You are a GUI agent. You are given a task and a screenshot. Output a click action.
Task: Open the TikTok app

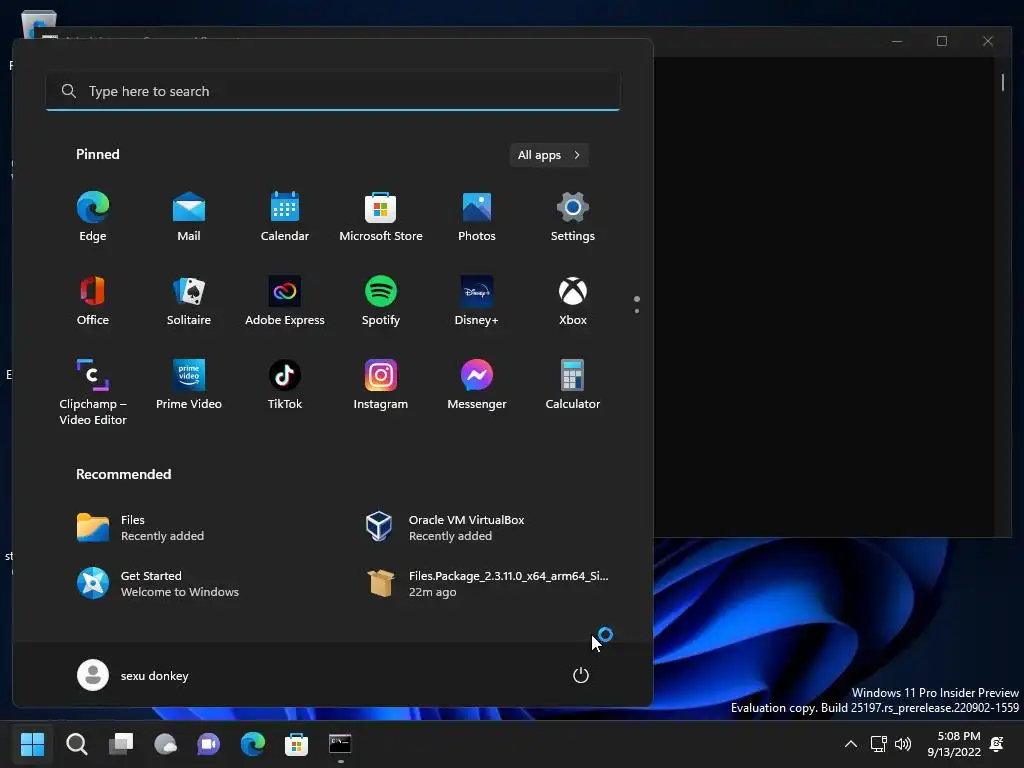click(285, 385)
